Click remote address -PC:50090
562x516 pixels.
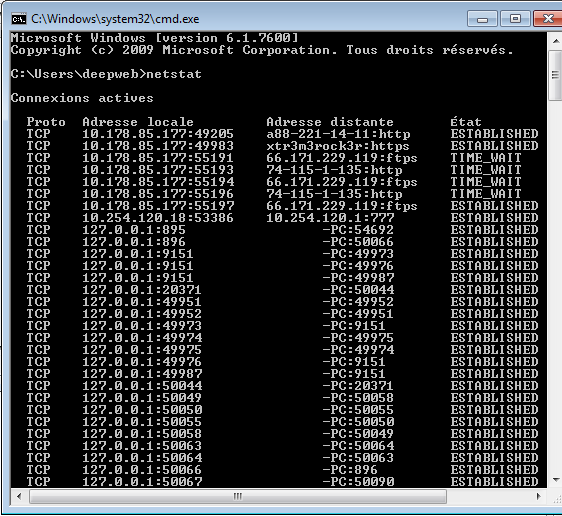click(x=358, y=482)
